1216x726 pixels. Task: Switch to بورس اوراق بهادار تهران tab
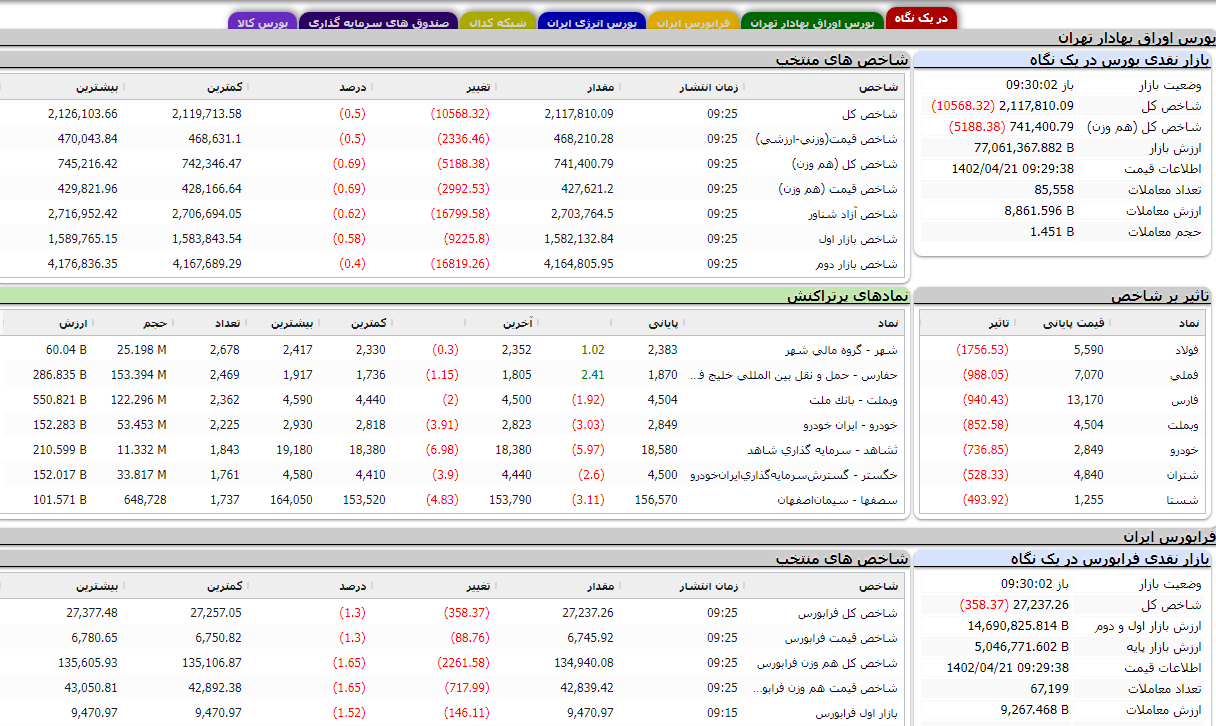(812, 22)
